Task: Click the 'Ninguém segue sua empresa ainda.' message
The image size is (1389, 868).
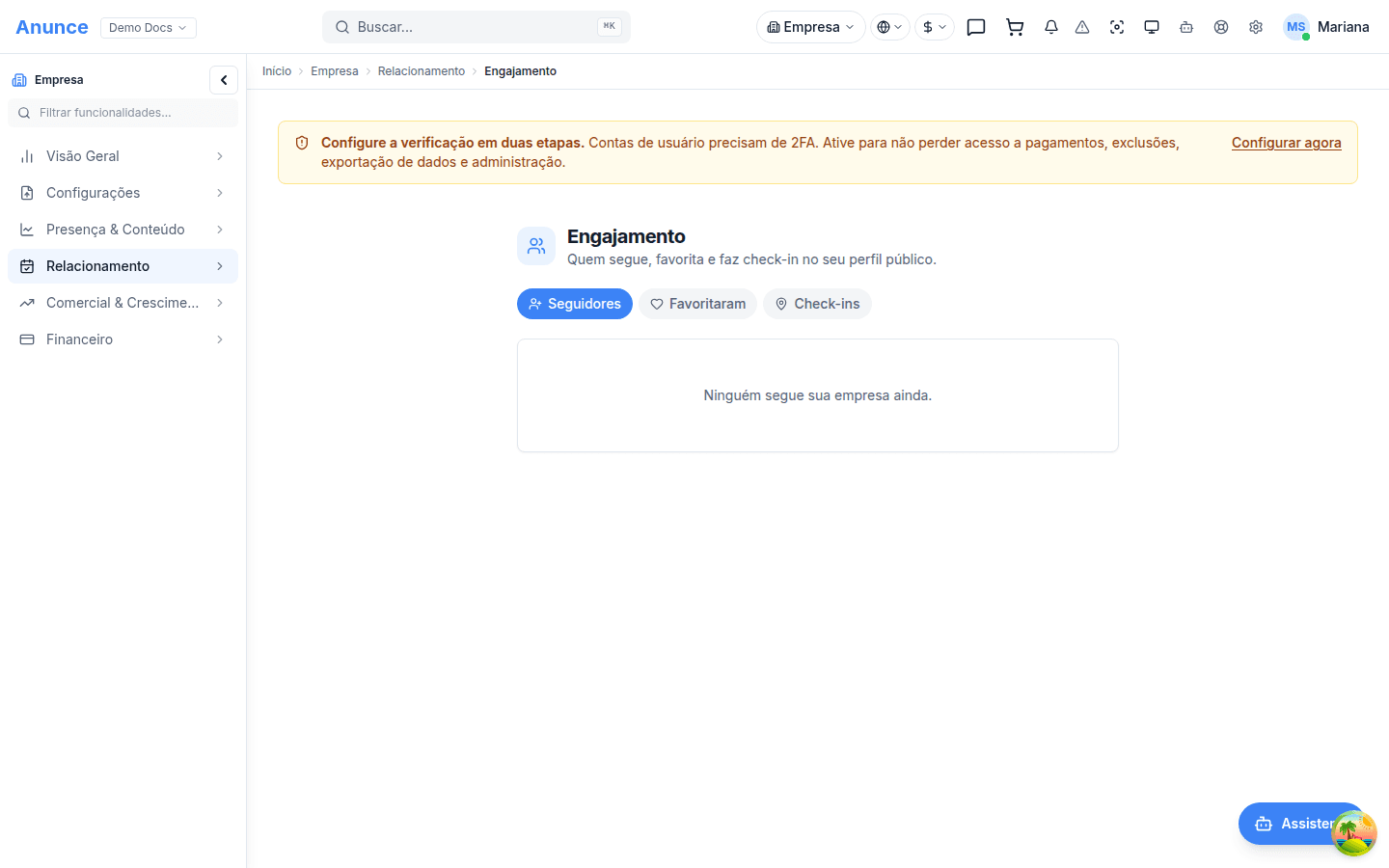Action: (x=818, y=395)
